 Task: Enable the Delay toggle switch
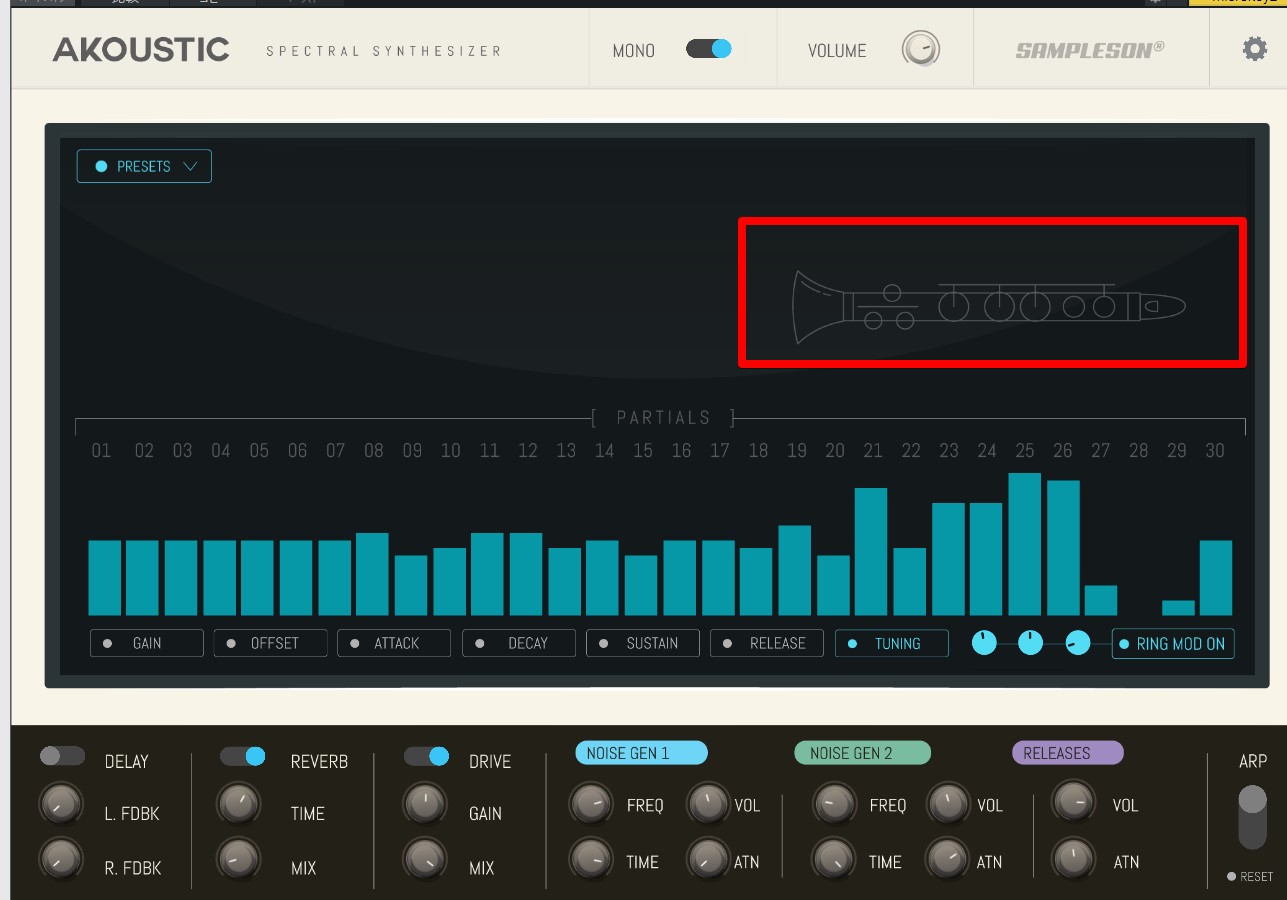(62, 756)
